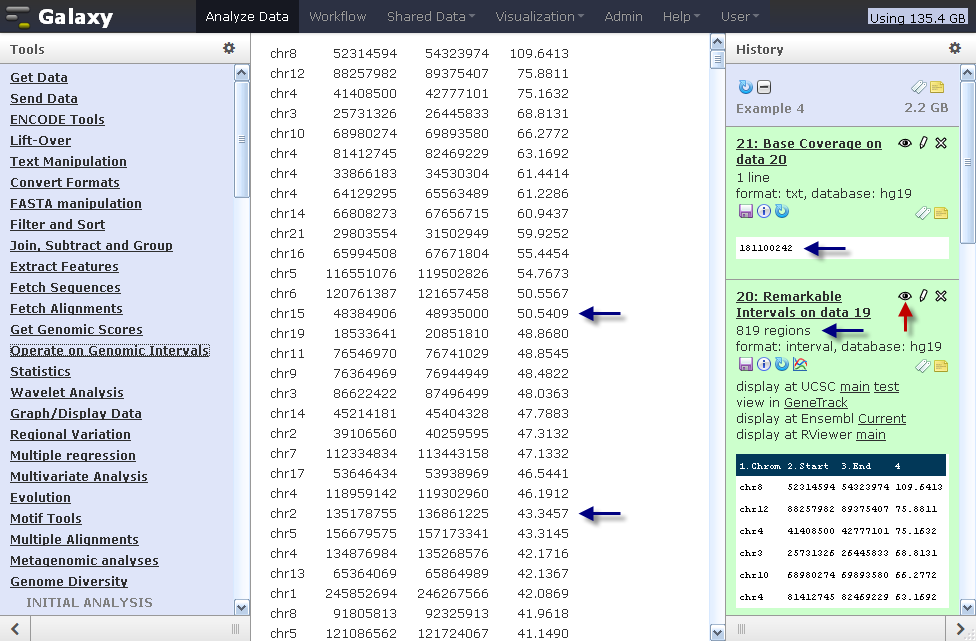Refresh history with the blue refresh icon

pyautogui.click(x=745, y=87)
